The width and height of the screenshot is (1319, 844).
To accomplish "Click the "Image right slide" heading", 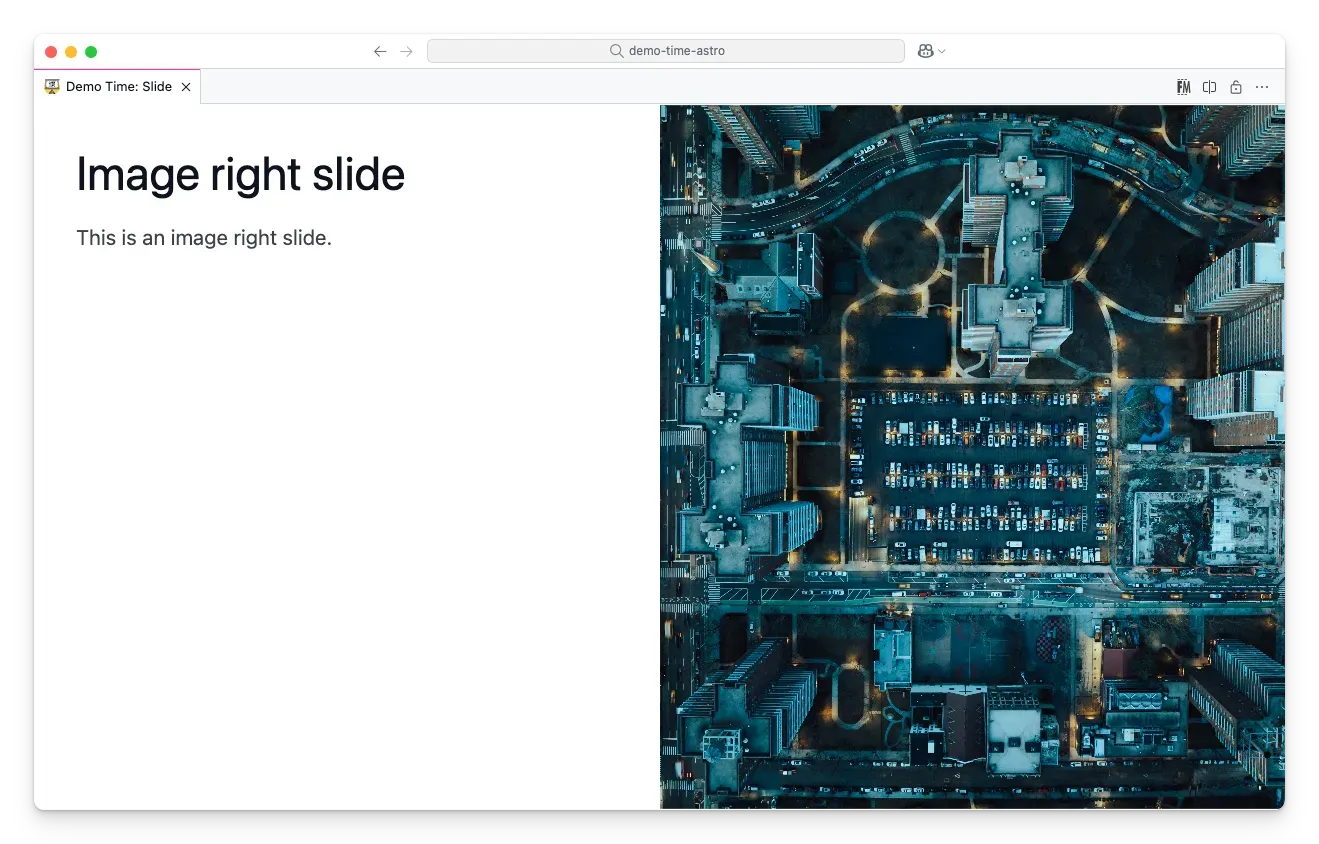I will pos(240,174).
